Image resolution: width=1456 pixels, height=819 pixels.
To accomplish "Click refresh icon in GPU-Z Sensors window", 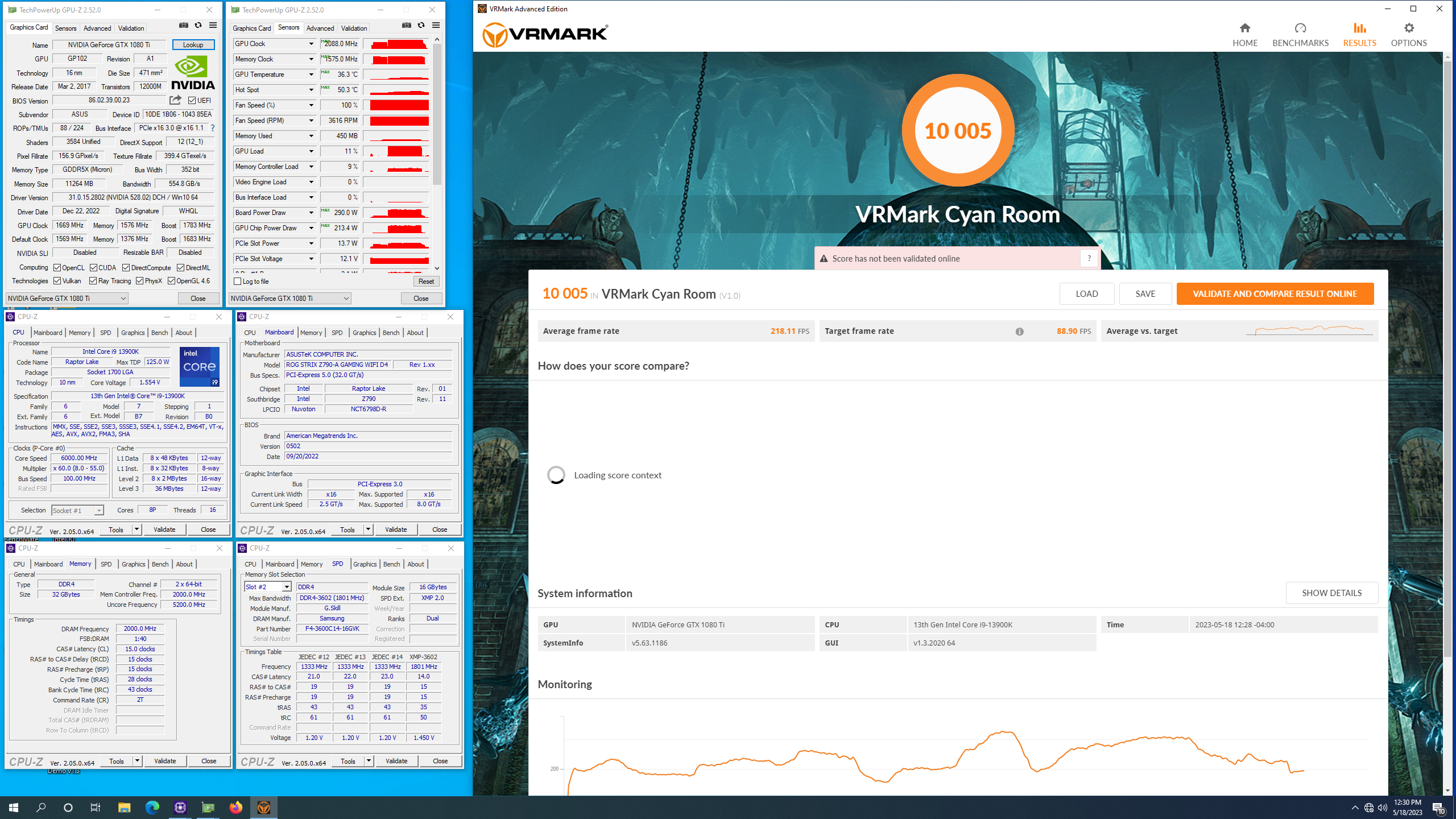I will tap(421, 26).
